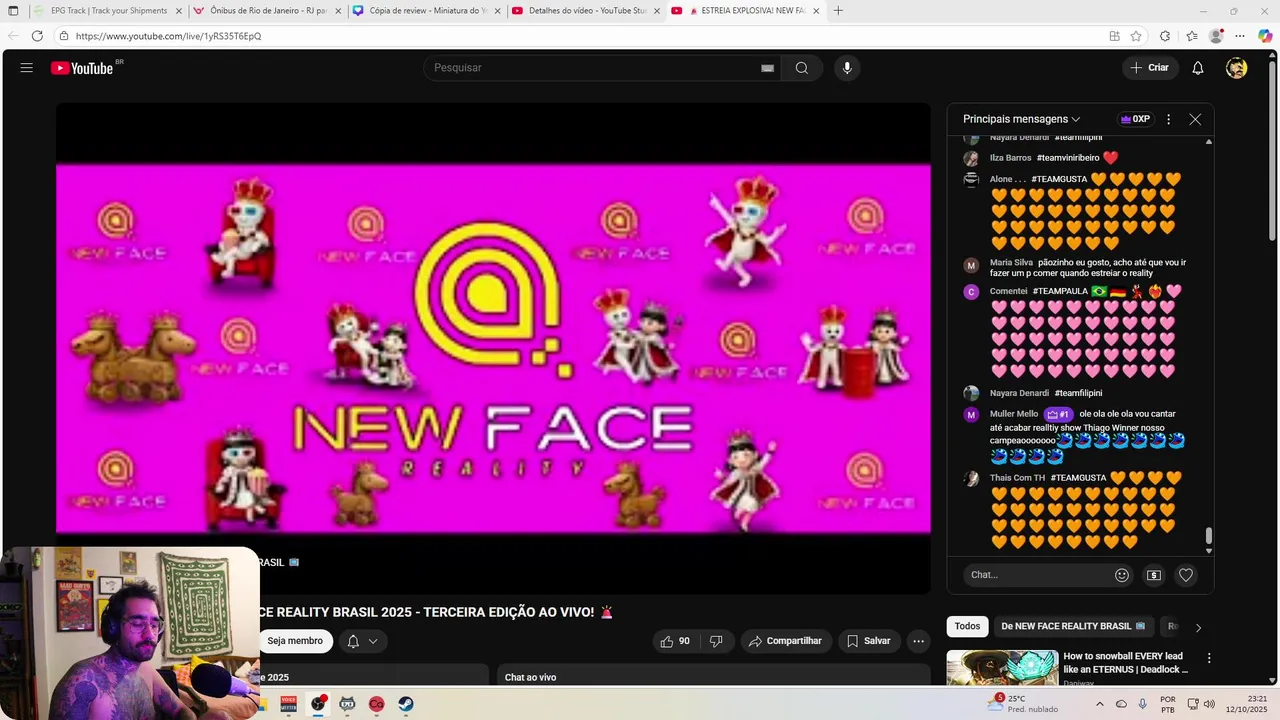Screen dimensions: 1280x720
Task: Open Edge tab actions menu
Action: [13, 11]
